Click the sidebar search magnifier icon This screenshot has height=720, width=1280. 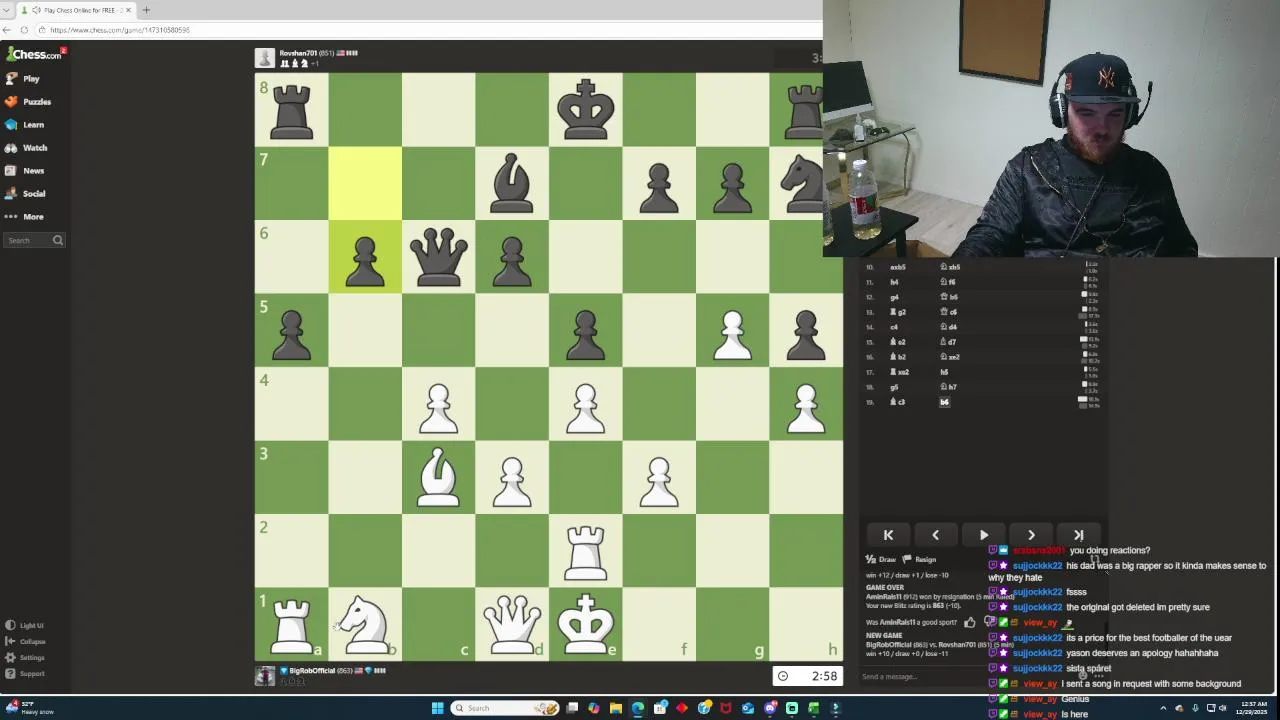pos(58,240)
